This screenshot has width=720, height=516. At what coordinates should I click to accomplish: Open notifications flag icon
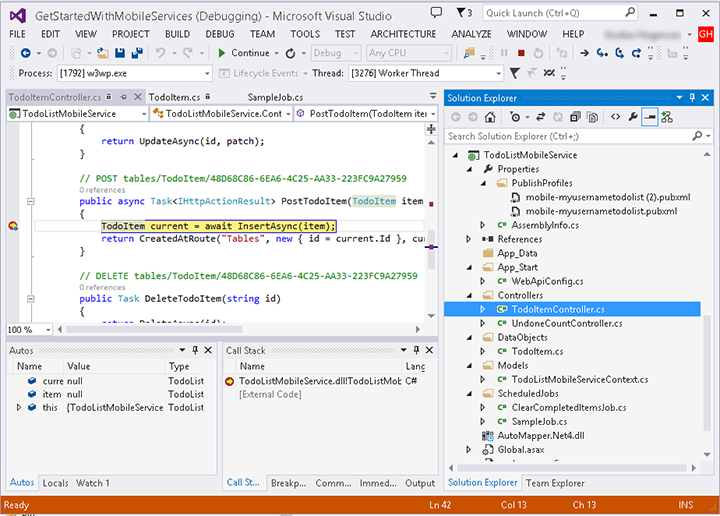(x=464, y=12)
